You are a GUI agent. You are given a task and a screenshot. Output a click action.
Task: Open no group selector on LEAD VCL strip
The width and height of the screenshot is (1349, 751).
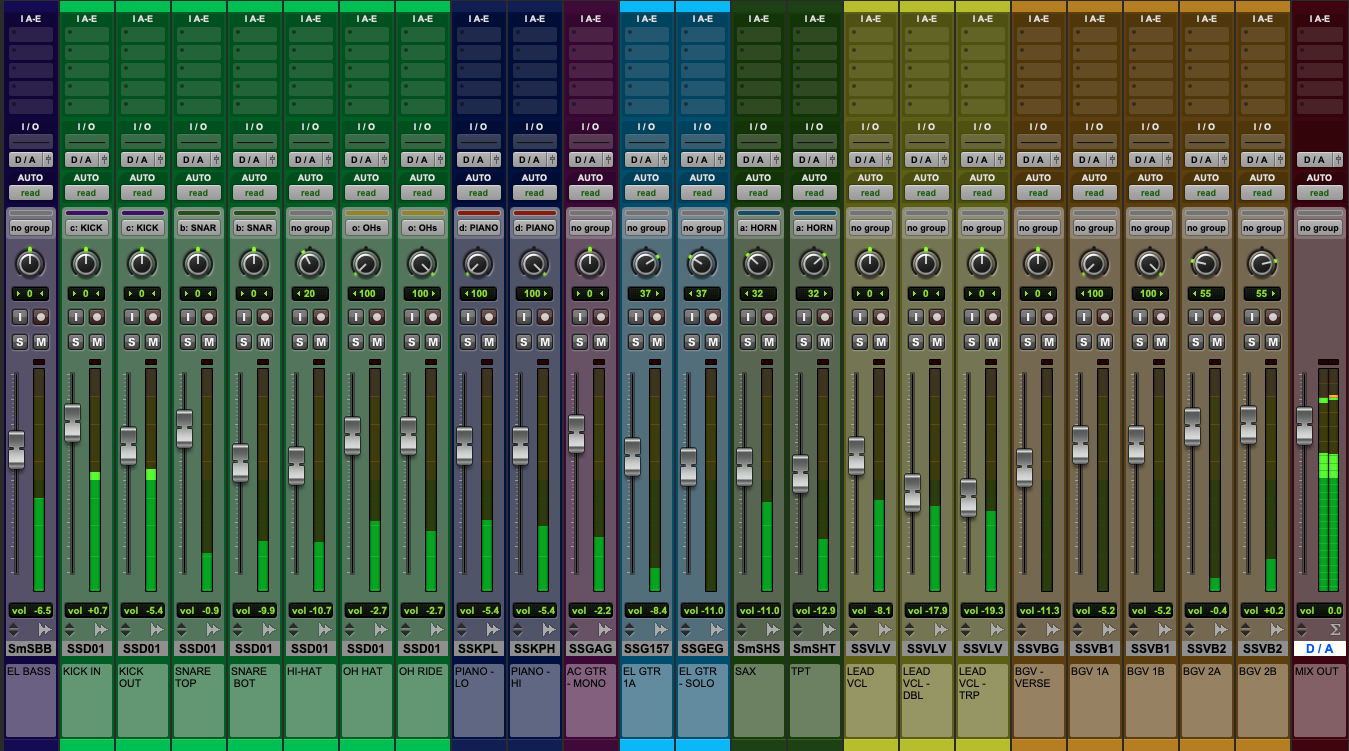coord(871,227)
